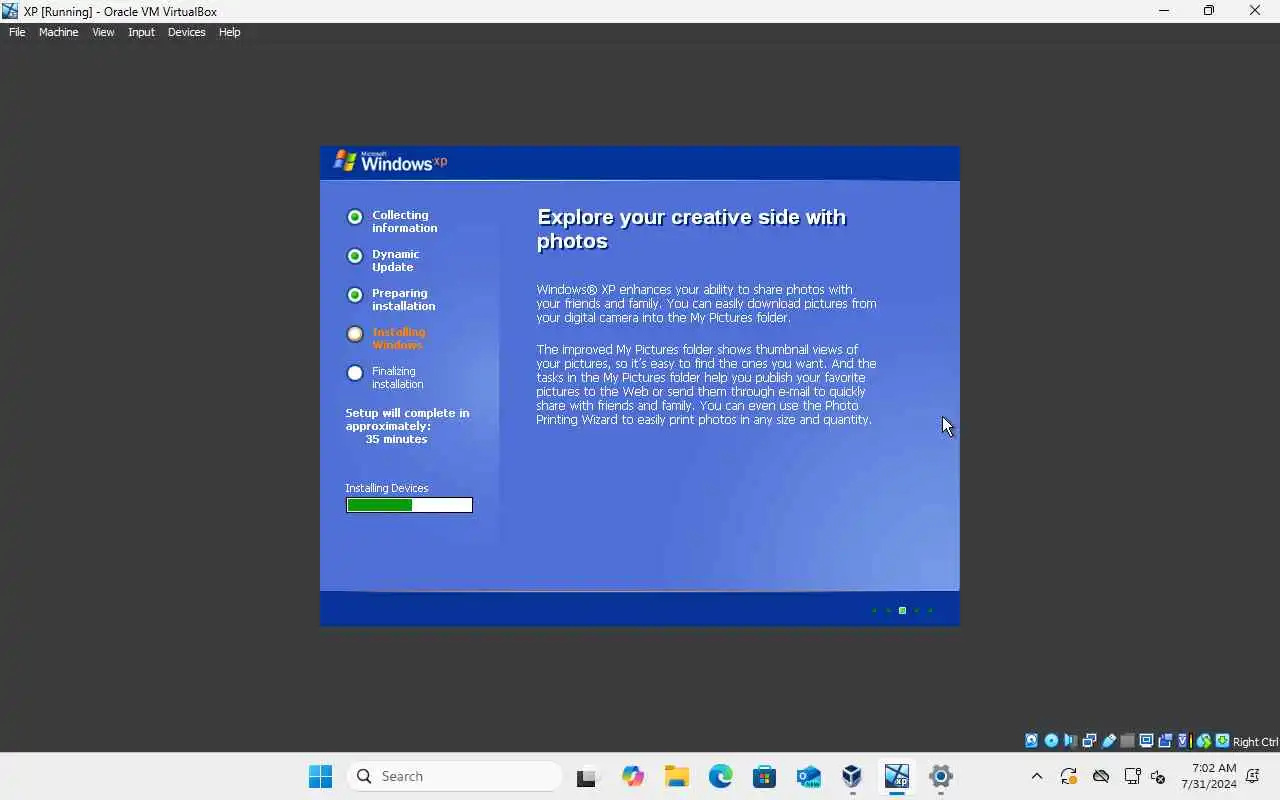Click the Preparing installation step indicator
Screen dimensions: 1280x800
click(x=355, y=295)
